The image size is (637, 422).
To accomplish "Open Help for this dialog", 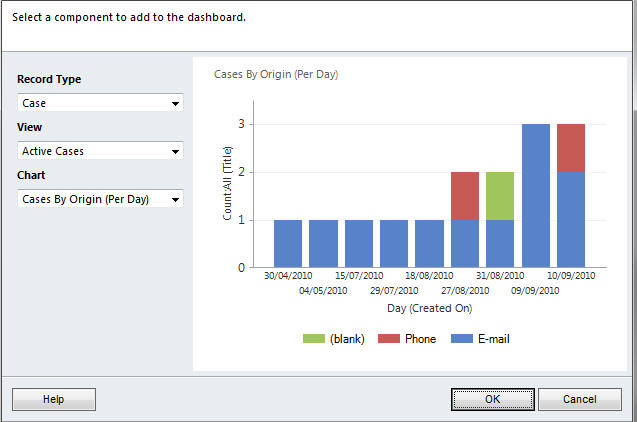I will pos(54,399).
